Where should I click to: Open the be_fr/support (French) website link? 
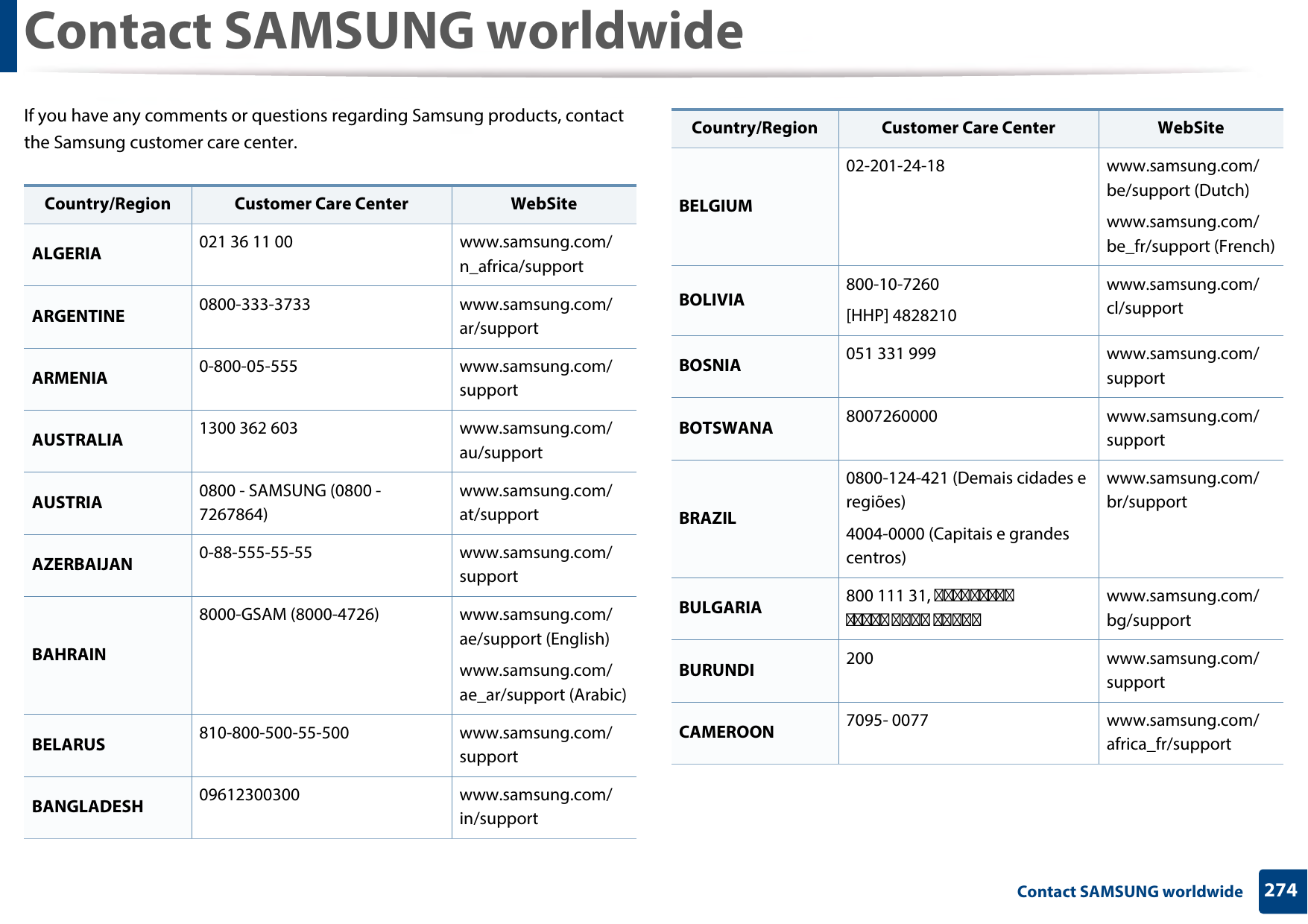tap(1190, 234)
